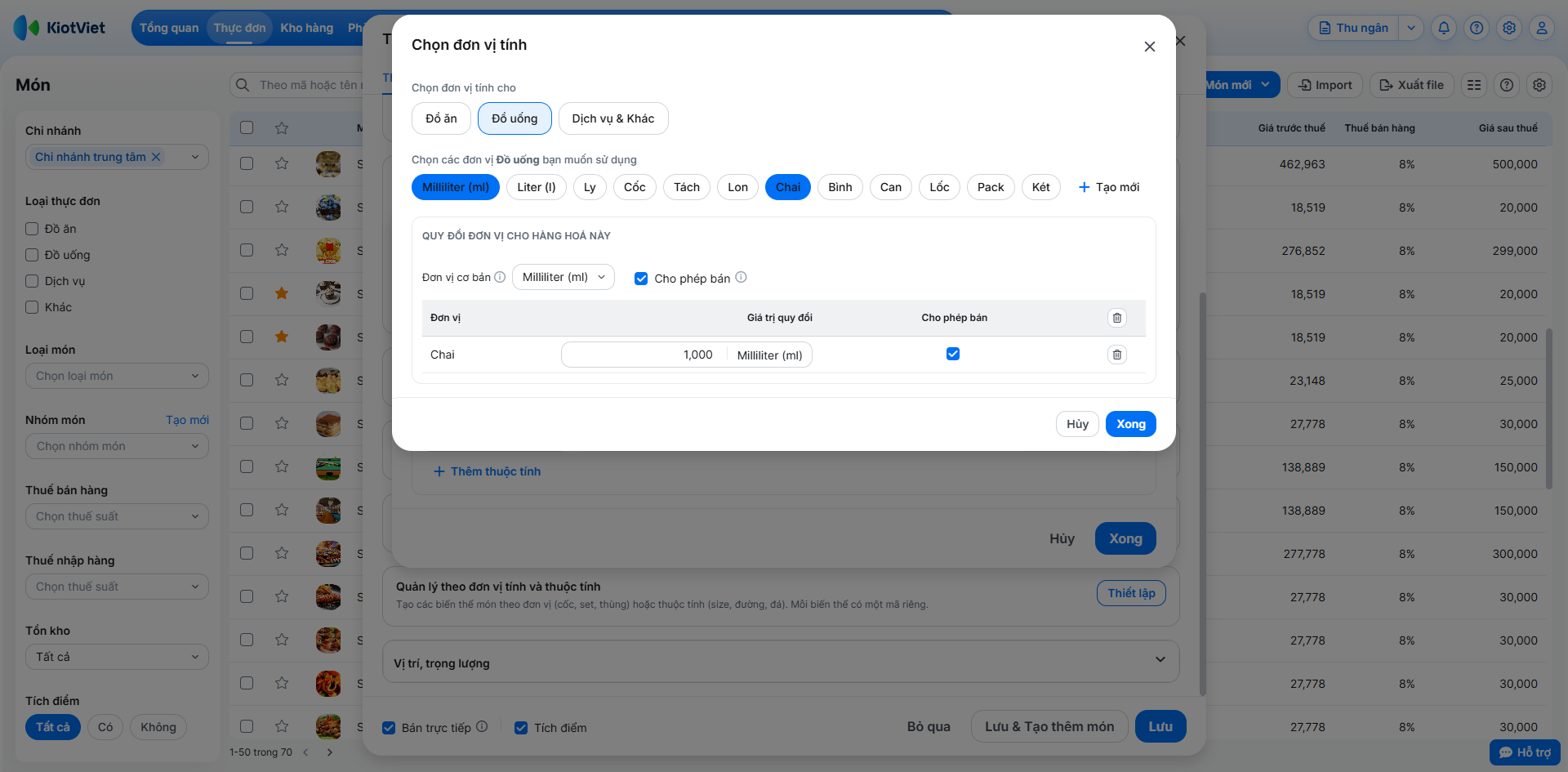Toggle the Tích điểm checkbox
The width and height of the screenshot is (1568, 772).
click(520, 728)
